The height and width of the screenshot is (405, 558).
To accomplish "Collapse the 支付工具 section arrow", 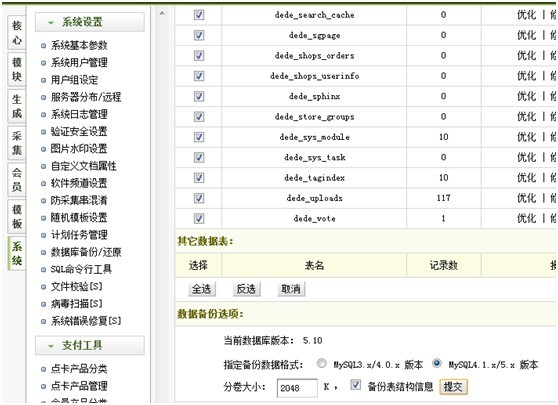I will tap(51, 346).
